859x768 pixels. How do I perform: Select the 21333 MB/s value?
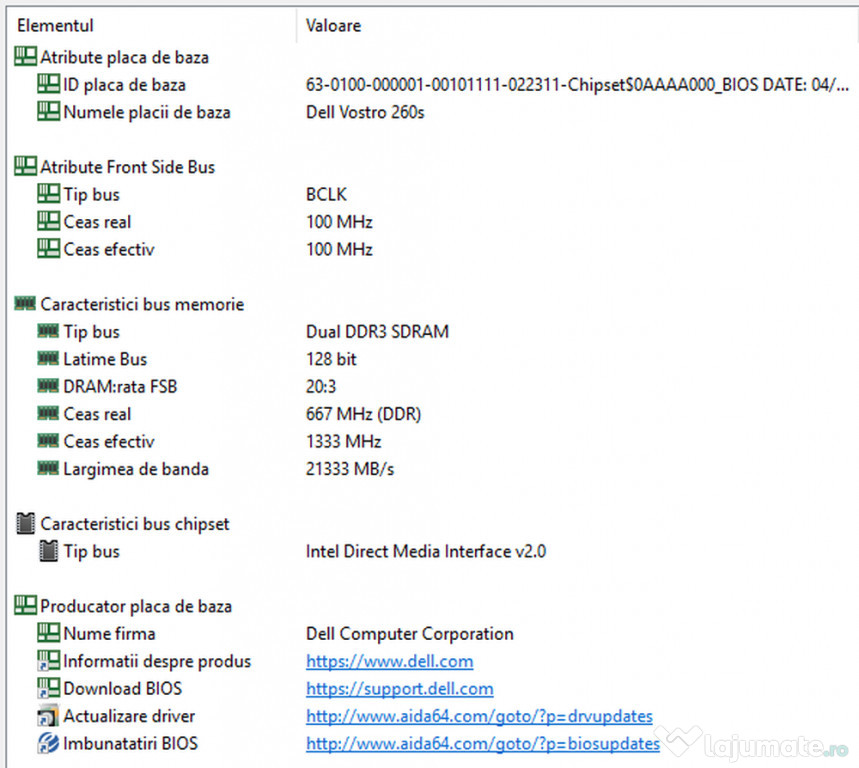coord(350,469)
